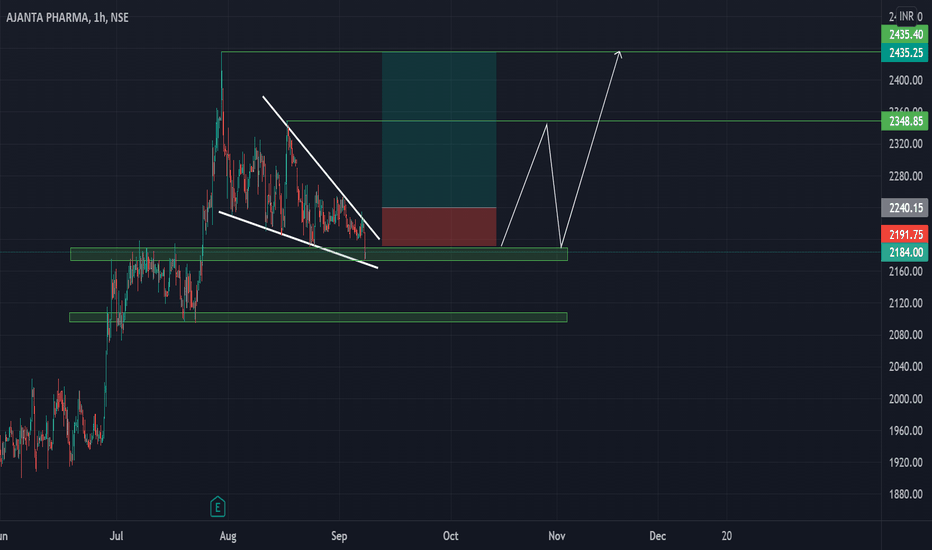Click the 2280.00 price scale value

tap(905, 176)
